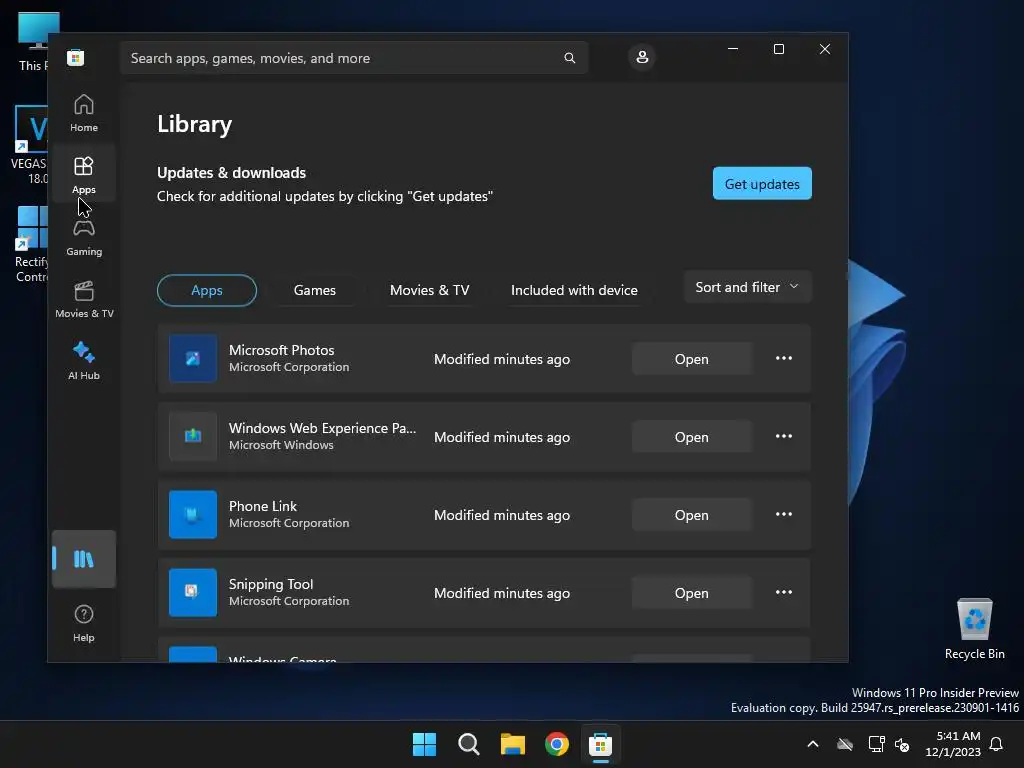The width and height of the screenshot is (1024, 768).
Task: Open Help in the sidebar
Action: (84, 623)
